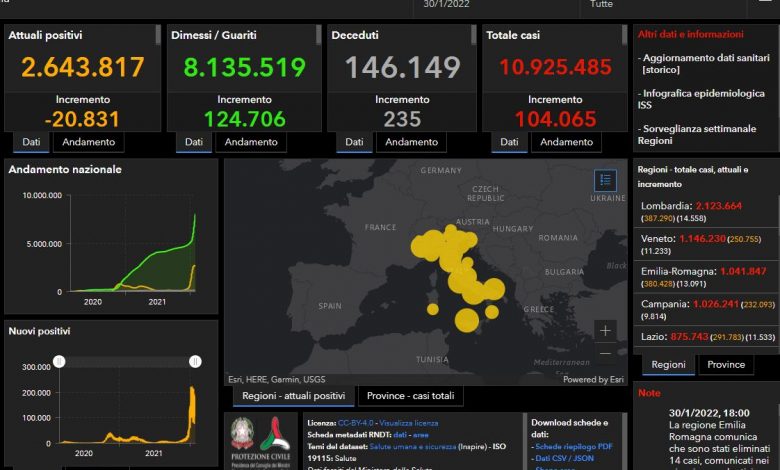This screenshot has width=780, height=470.
Task: Click the Italian Republic emblem
Action: (x=242, y=435)
